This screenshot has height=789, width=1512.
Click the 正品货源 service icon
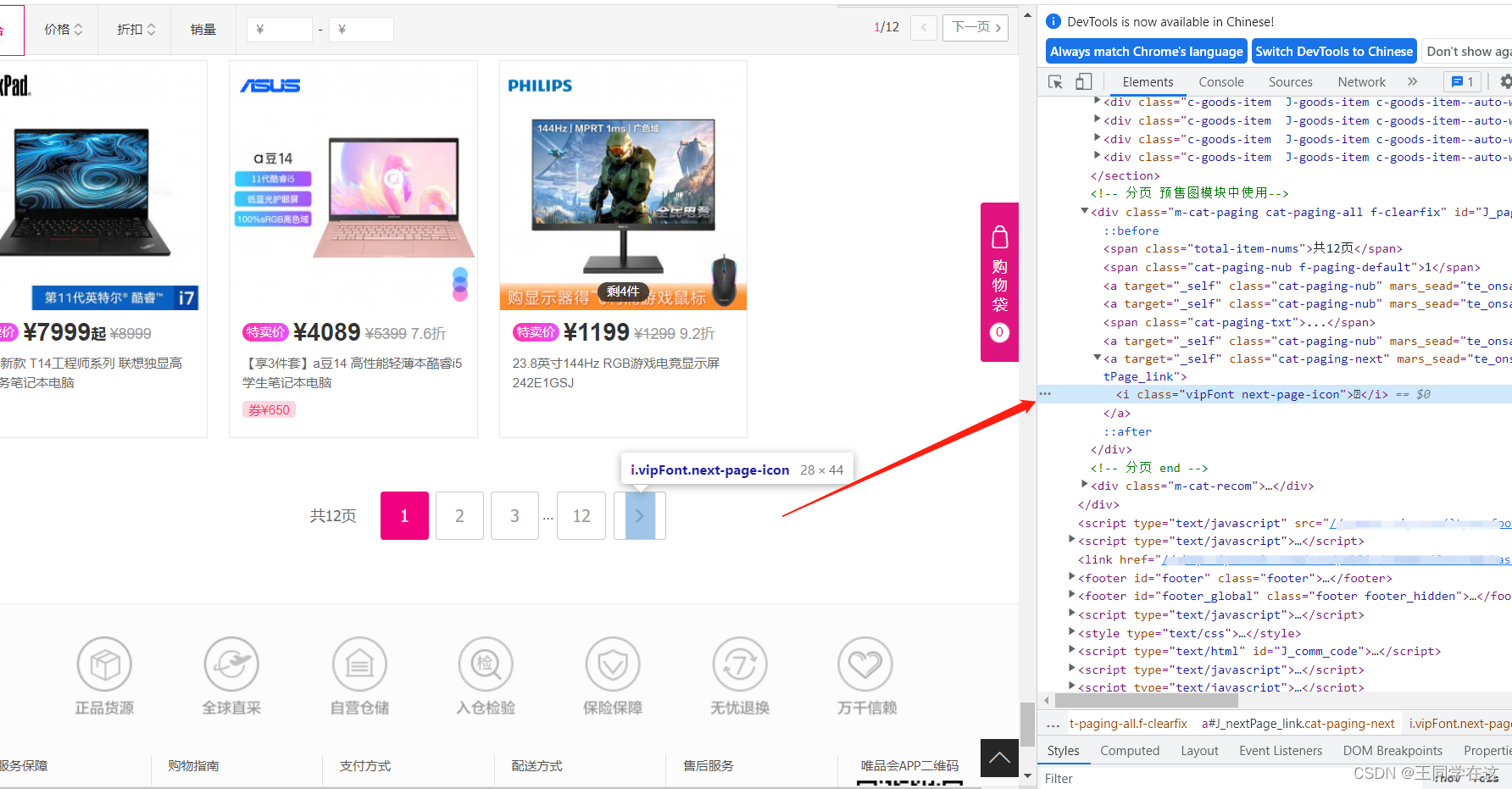pos(104,664)
